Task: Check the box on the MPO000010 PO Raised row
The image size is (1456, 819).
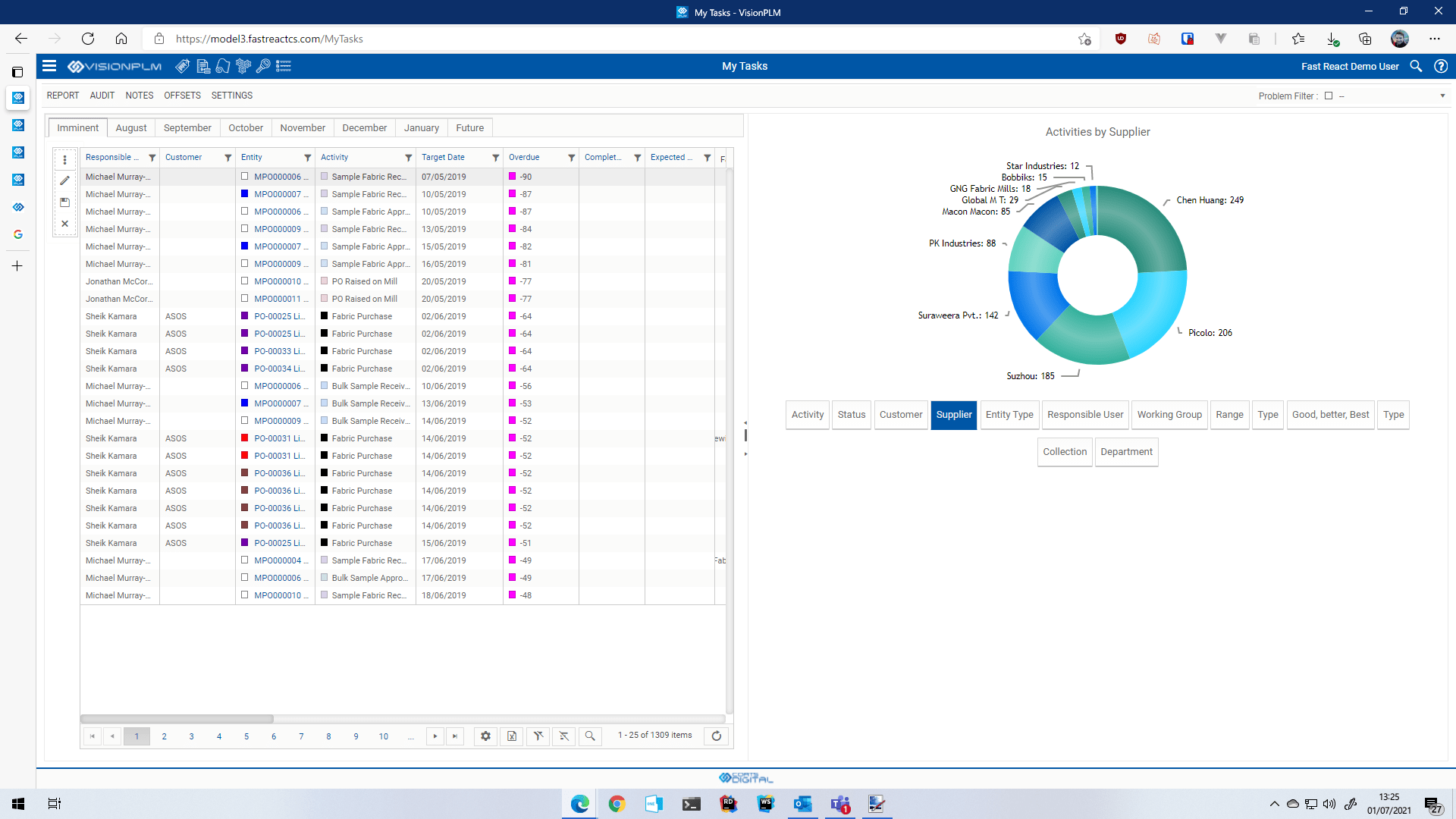Action: coord(245,281)
